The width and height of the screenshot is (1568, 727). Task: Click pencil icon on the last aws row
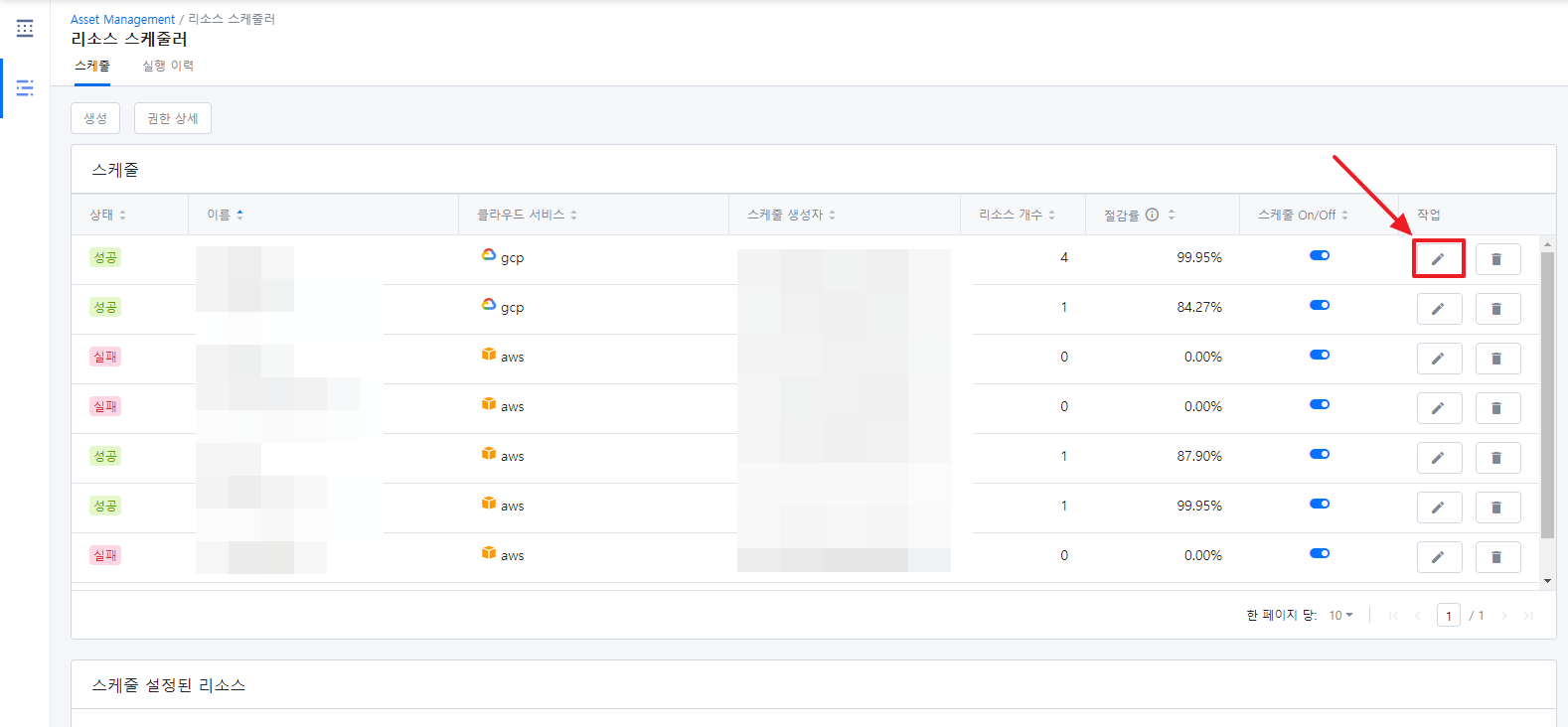pyautogui.click(x=1438, y=557)
